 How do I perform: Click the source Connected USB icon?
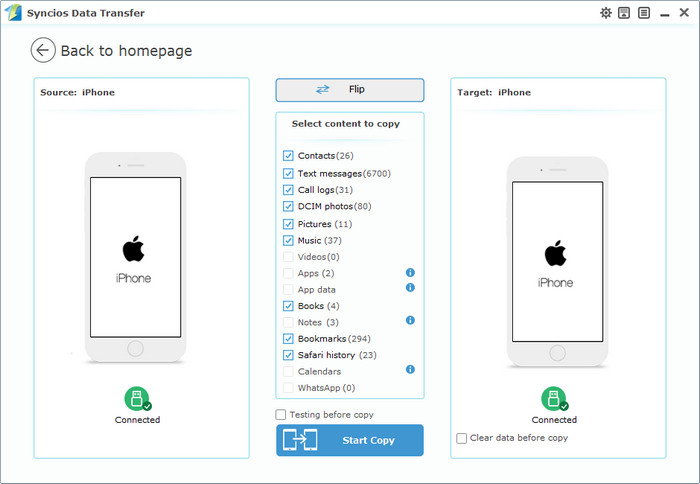[x=138, y=398]
